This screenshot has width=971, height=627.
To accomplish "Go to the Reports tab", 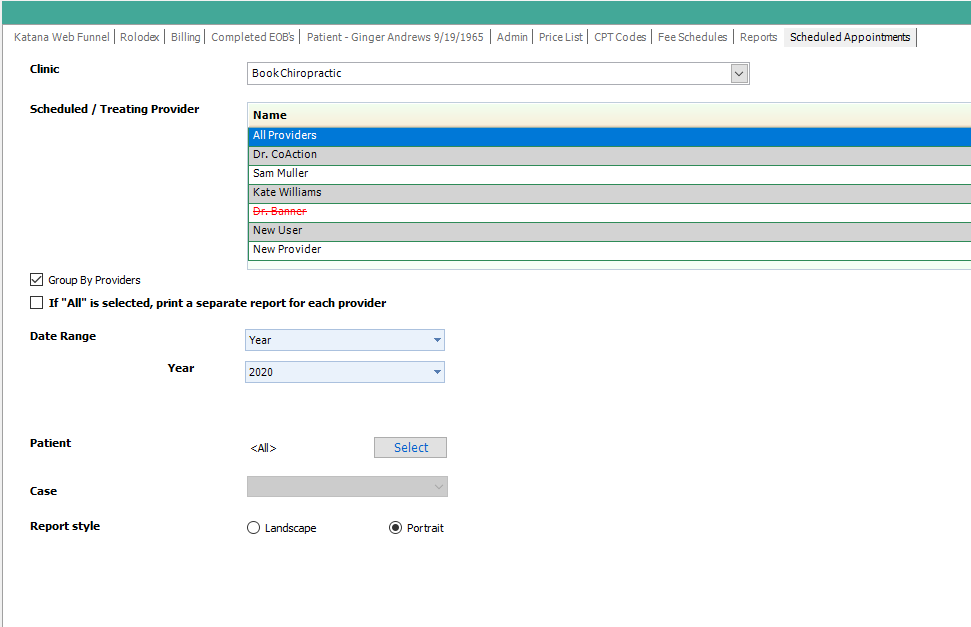I will (759, 37).
